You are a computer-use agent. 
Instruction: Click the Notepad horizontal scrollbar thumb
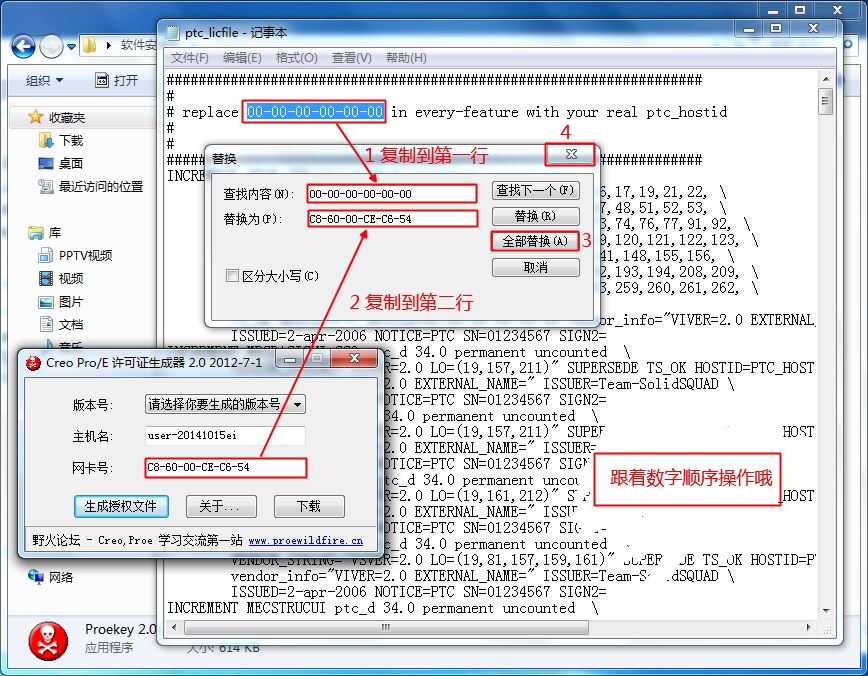coord(386,627)
